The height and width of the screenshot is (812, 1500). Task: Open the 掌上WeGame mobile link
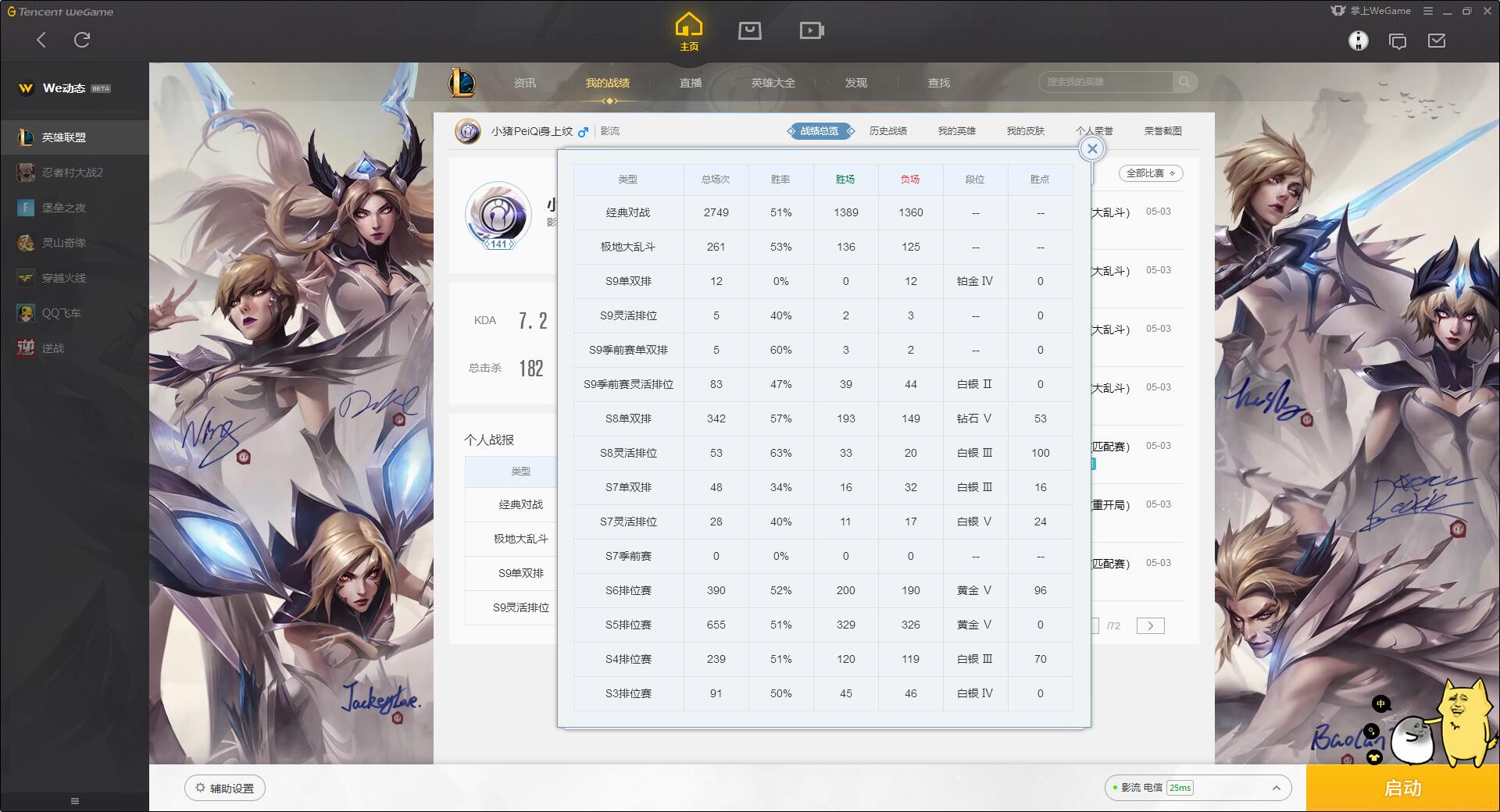[x=1371, y=11]
